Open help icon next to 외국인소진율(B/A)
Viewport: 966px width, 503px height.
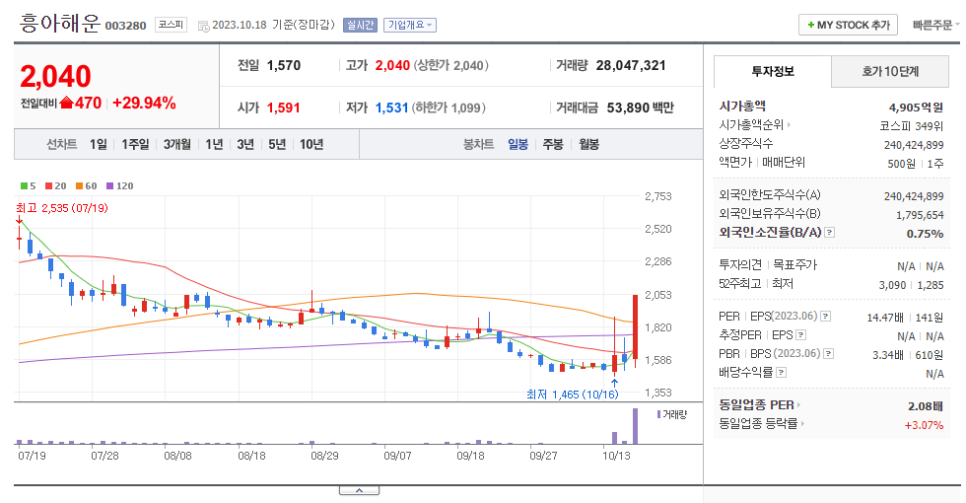click(830, 233)
